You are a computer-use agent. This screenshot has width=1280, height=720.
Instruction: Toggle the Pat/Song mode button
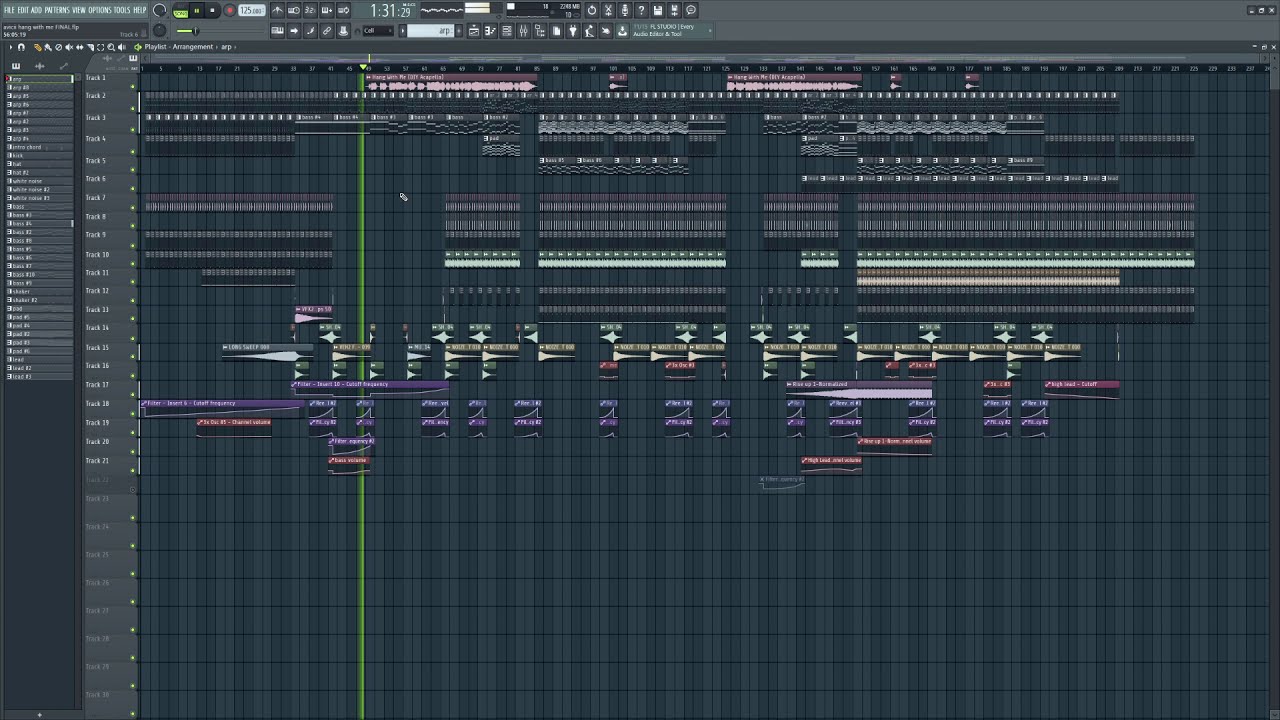coord(181,11)
